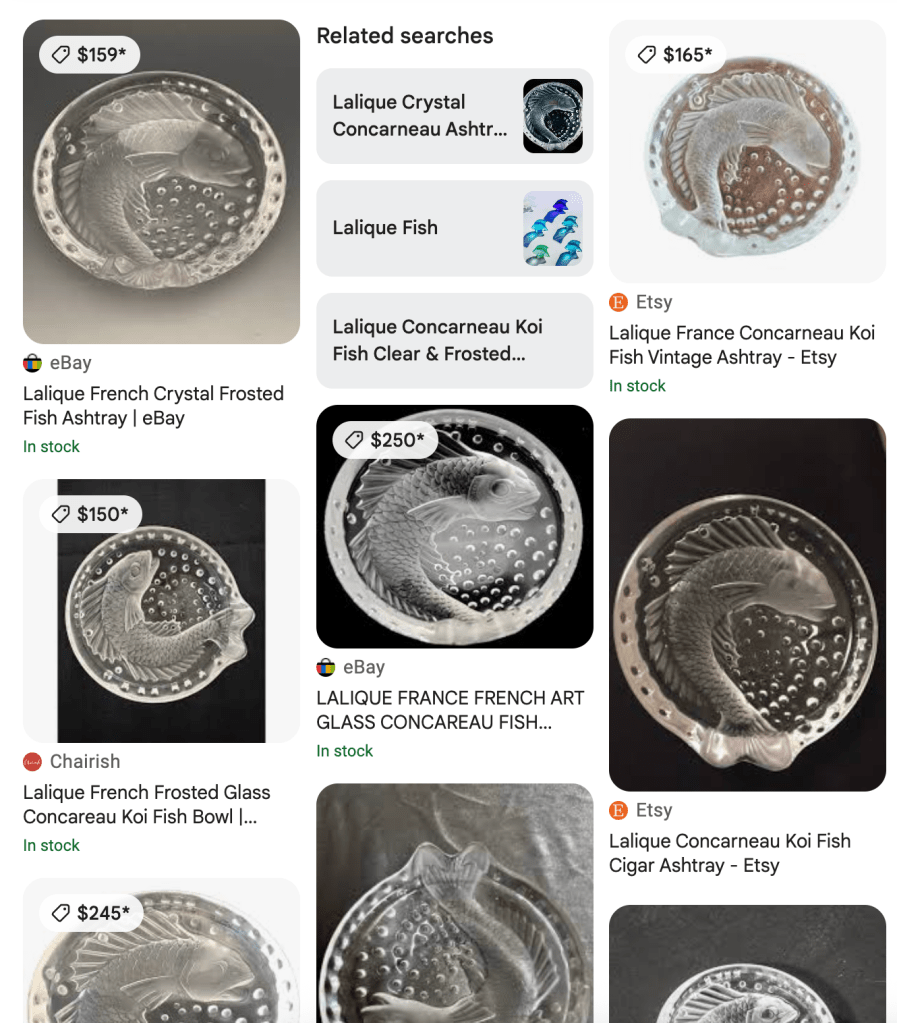Click the $165 price tag badge
The image size is (897, 1023).
[x=676, y=55]
